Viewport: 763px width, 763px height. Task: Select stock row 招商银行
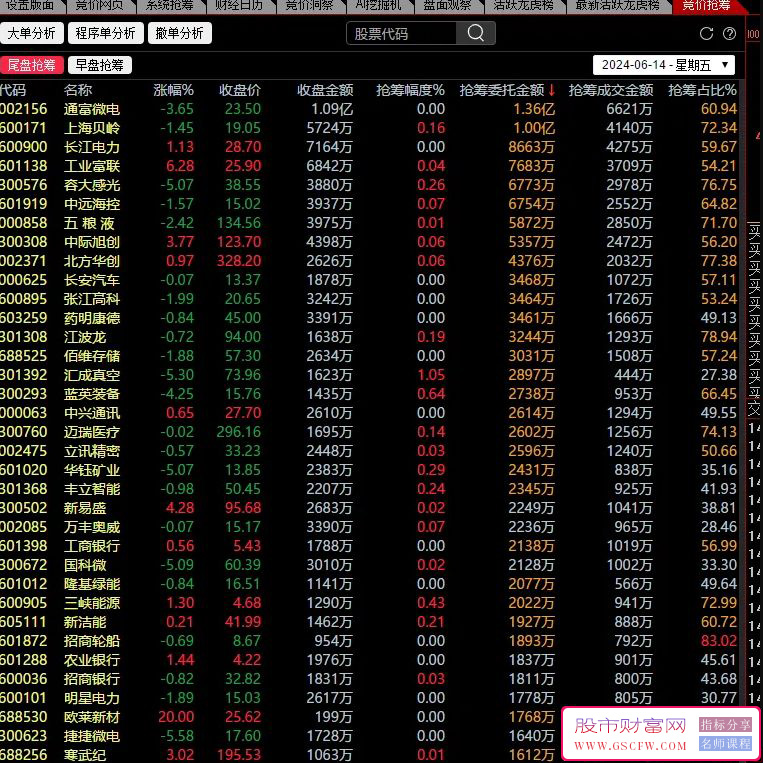pyautogui.click(x=368, y=678)
